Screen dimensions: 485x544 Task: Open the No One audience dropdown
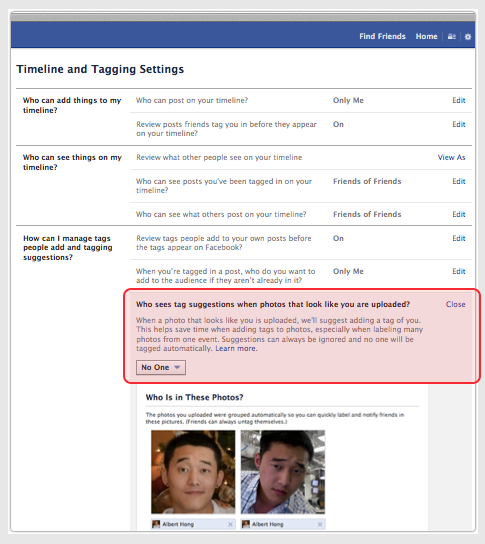(x=161, y=367)
